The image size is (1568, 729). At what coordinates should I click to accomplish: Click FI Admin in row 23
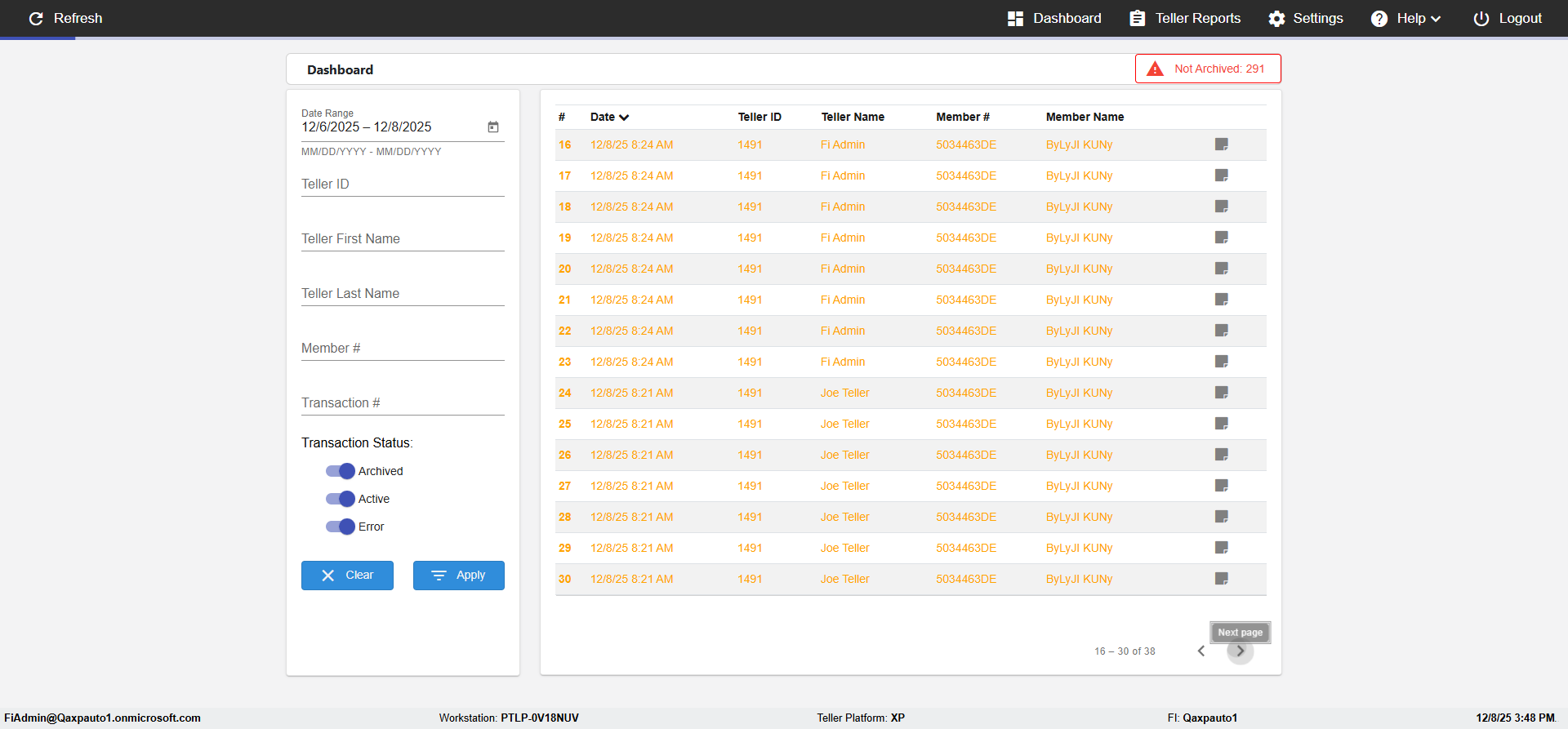[x=843, y=362]
